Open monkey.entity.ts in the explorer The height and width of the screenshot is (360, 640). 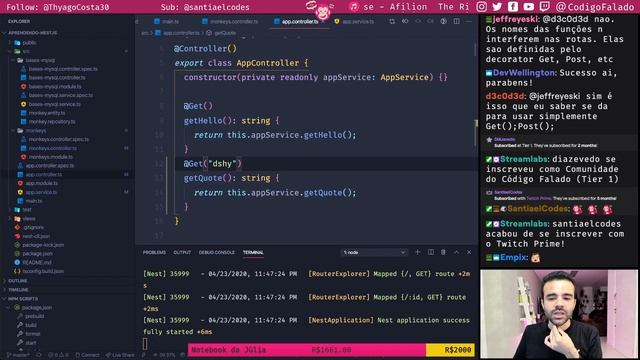click(x=47, y=113)
